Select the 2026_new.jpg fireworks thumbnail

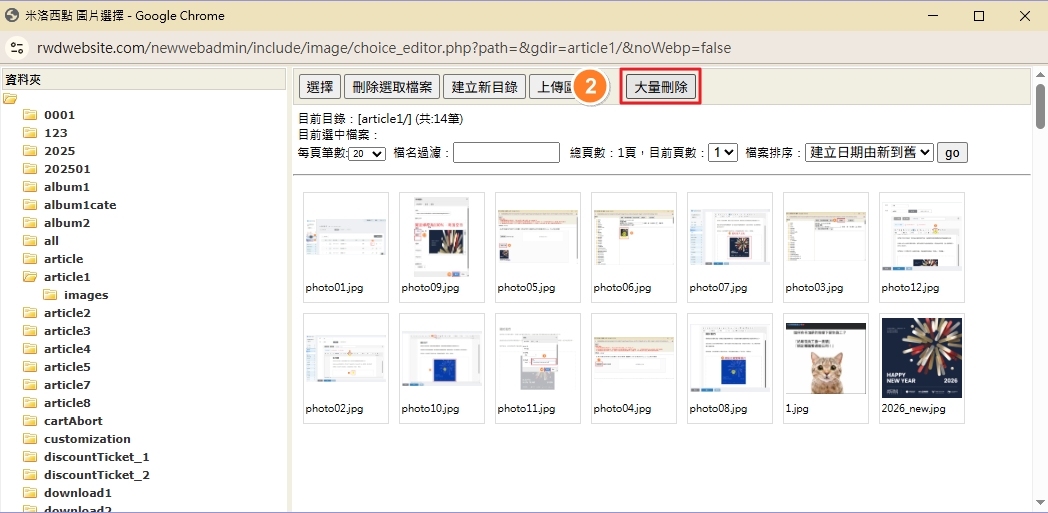pos(921,358)
